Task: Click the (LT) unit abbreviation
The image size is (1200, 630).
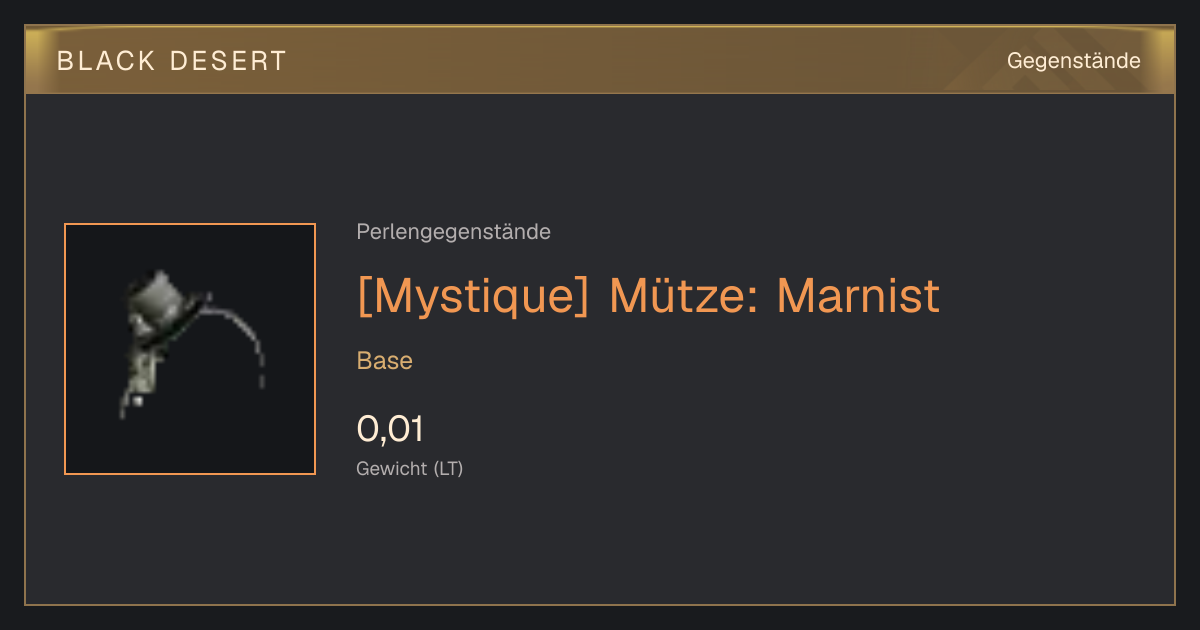Action: point(448,469)
